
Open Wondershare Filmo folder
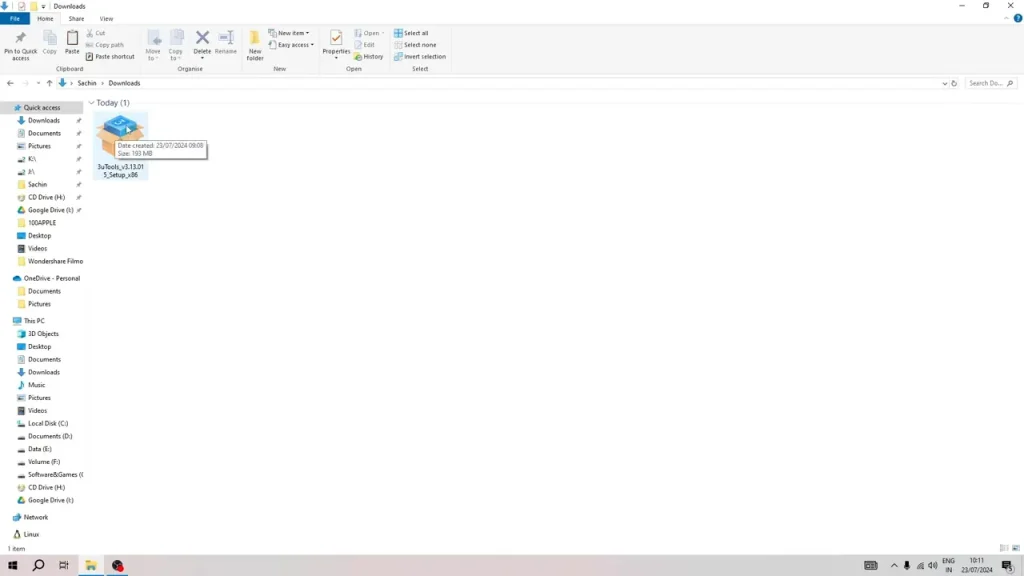(x=56, y=261)
